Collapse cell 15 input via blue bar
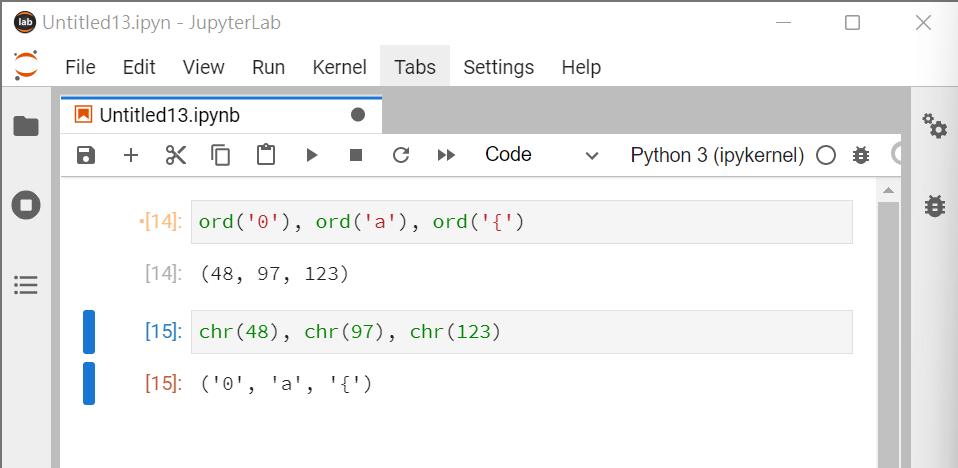 pyautogui.click(x=89, y=332)
